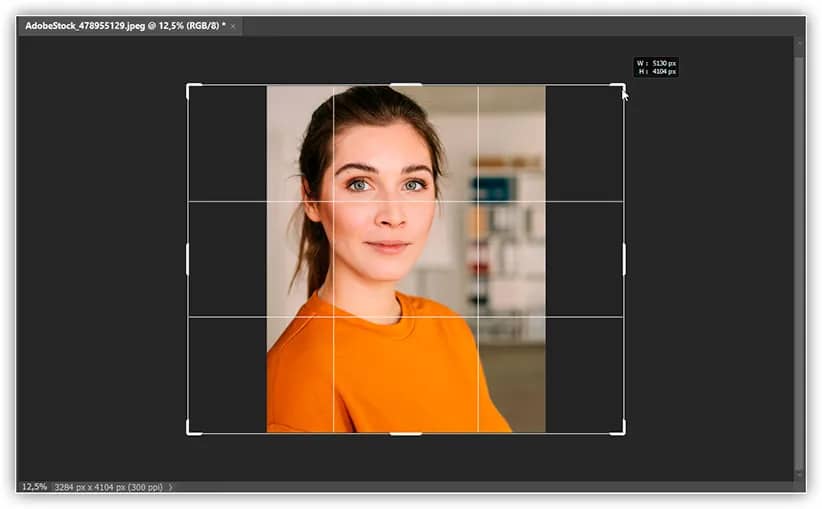Close the AdobeStock_478955129.jpeg document tab
Screen dimensions: 822x509
click(233, 26)
